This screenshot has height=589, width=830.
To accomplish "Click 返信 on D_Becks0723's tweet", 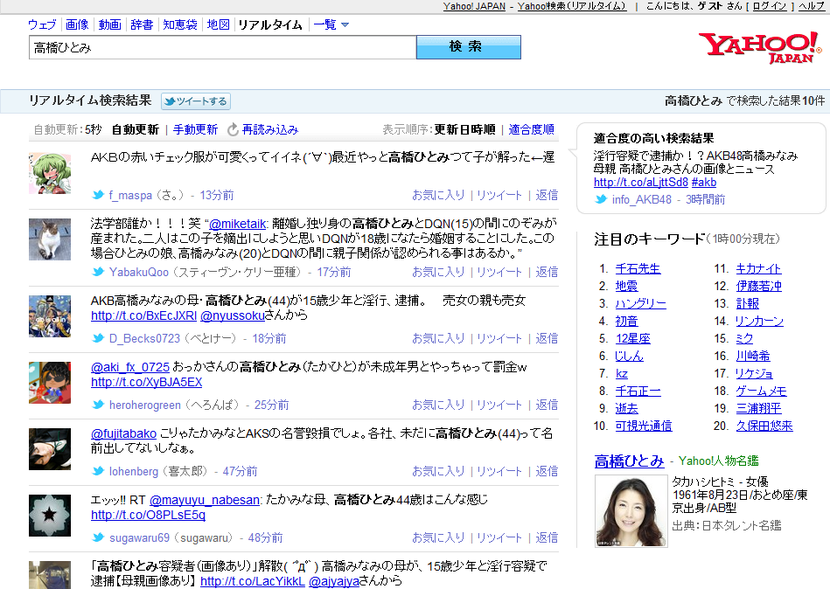I will tap(547, 338).
